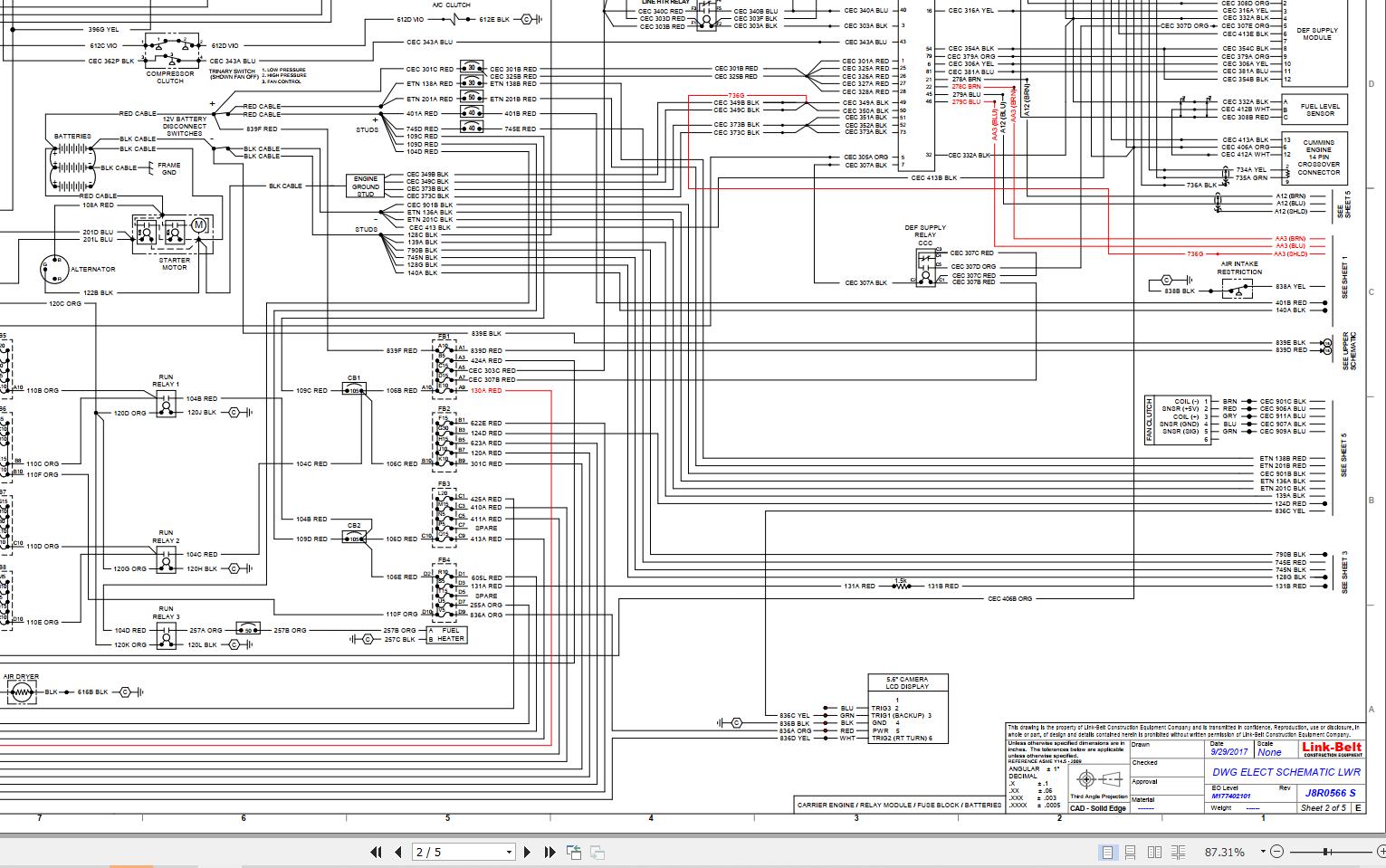
Task: Jump to the last page
Action: (x=550, y=852)
